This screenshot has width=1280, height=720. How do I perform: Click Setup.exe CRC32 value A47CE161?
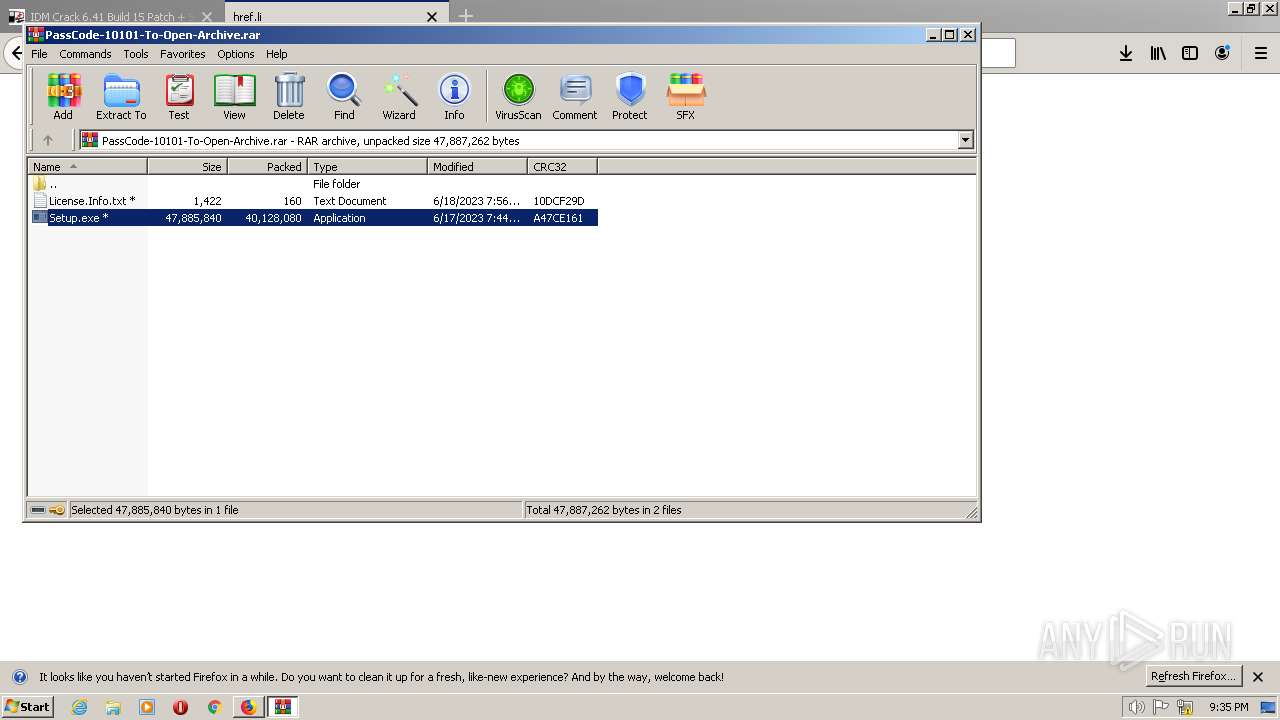558,218
